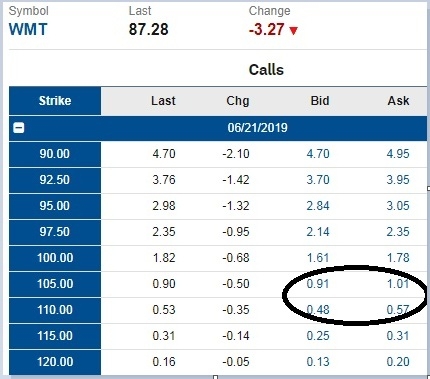This screenshot has height=379, width=430.
Task: Click the 4.70 bid for 90.00 strike
Action: 318,154
